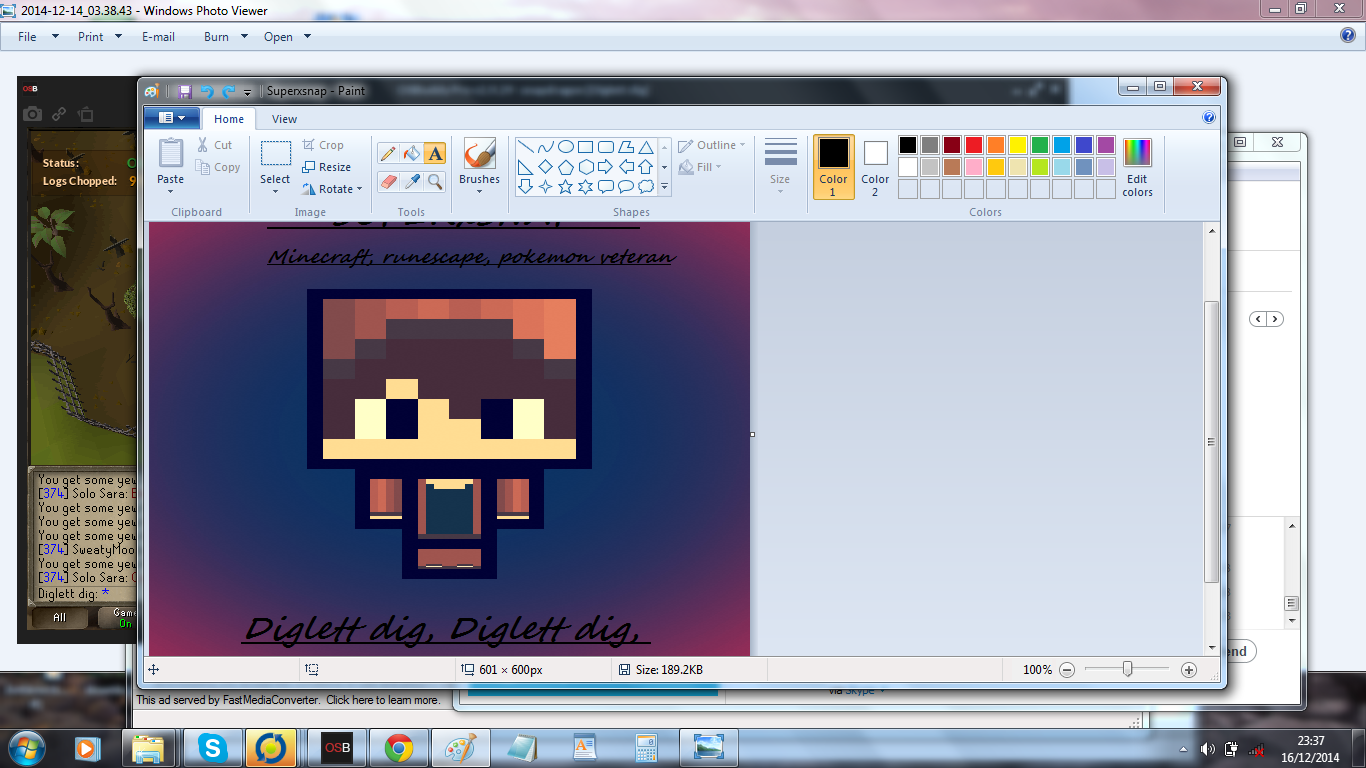
Task: Click the Paint canvas vertical scrollbar
Action: 1212,441
